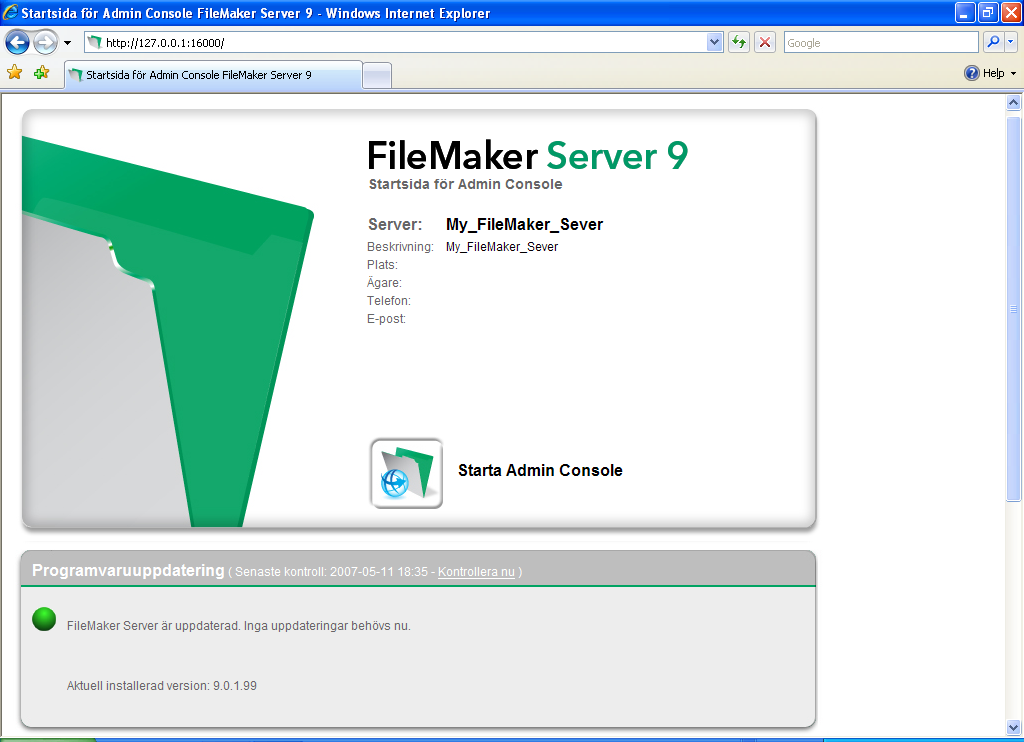Click the Plats label
Screen dimensions: 1024x742
click(x=382, y=265)
